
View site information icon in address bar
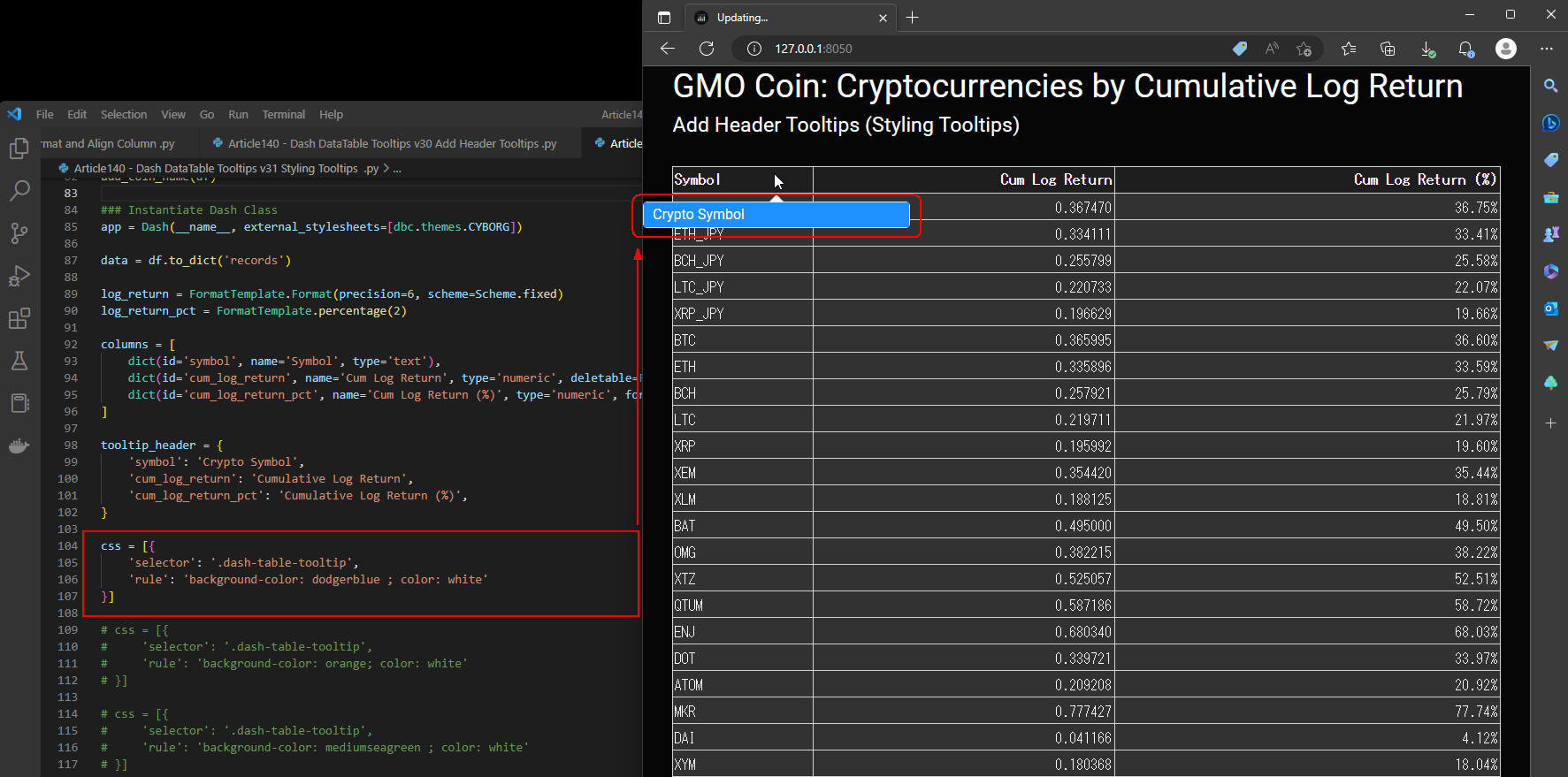point(754,49)
